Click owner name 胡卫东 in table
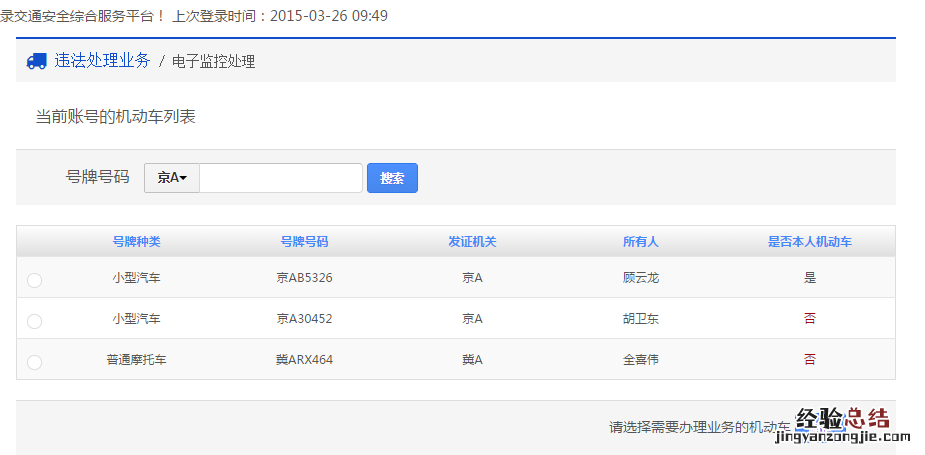 pos(640,319)
